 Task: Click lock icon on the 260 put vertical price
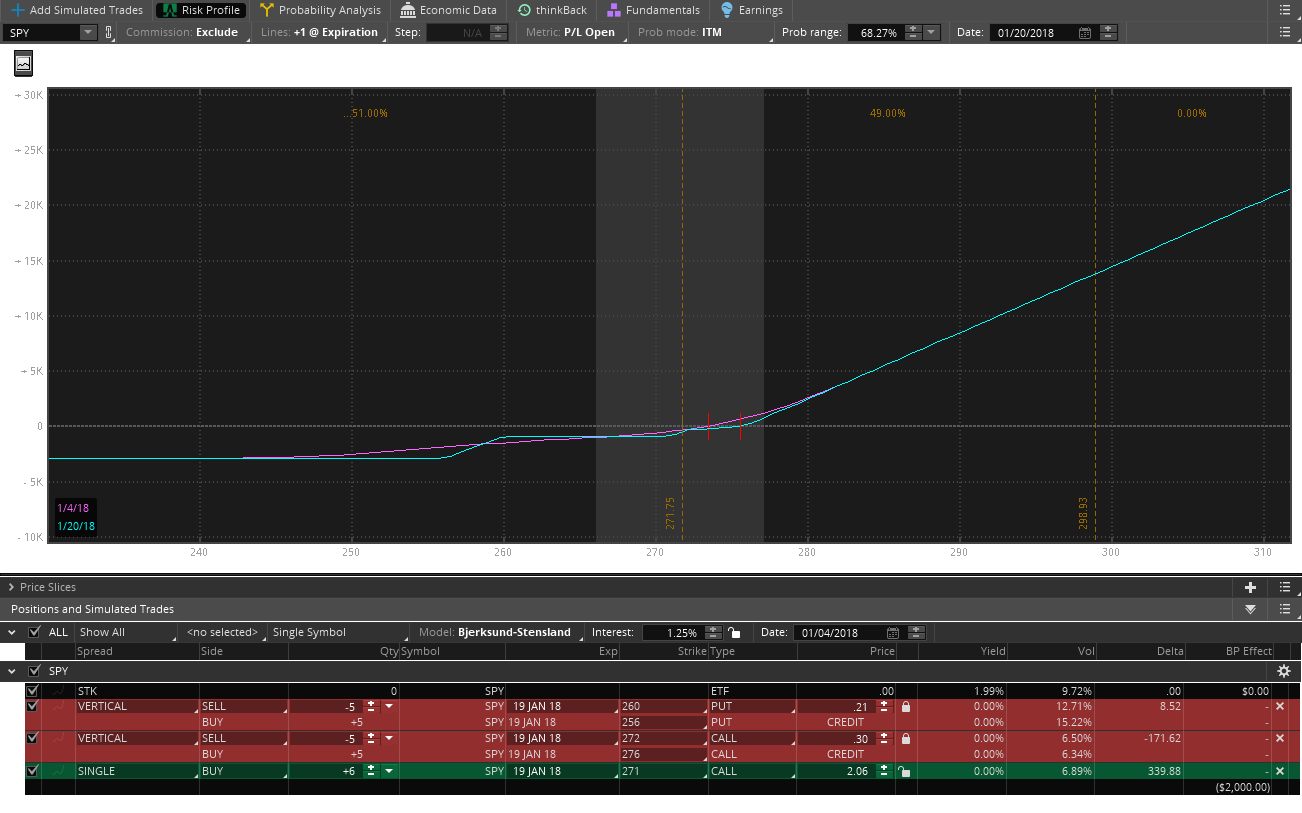[x=905, y=706]
